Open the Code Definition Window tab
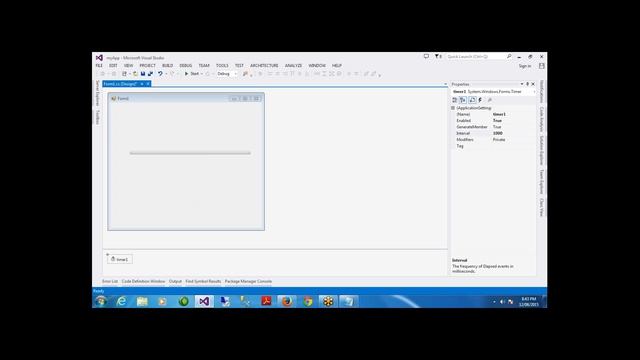The image size is (640, 360). [143, 282]
